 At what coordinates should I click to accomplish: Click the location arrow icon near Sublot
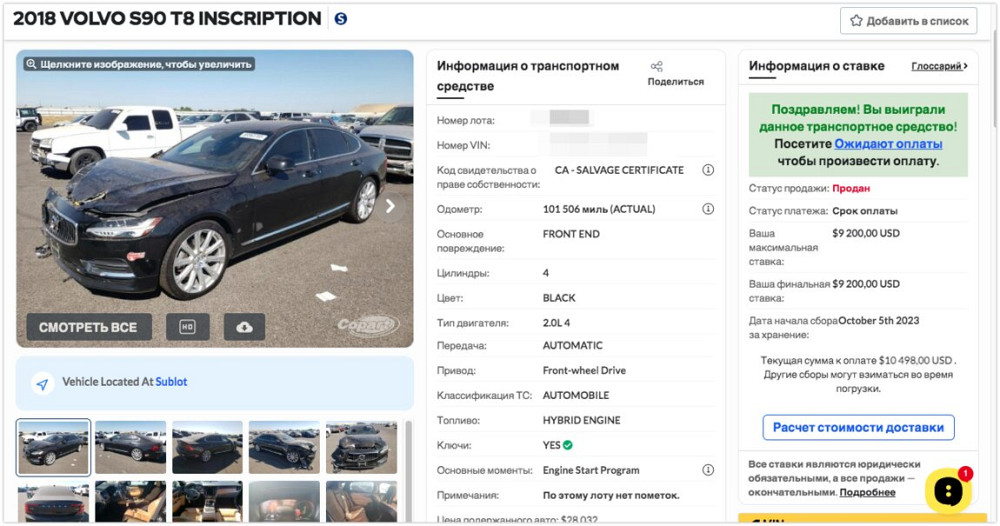[42, 383]
